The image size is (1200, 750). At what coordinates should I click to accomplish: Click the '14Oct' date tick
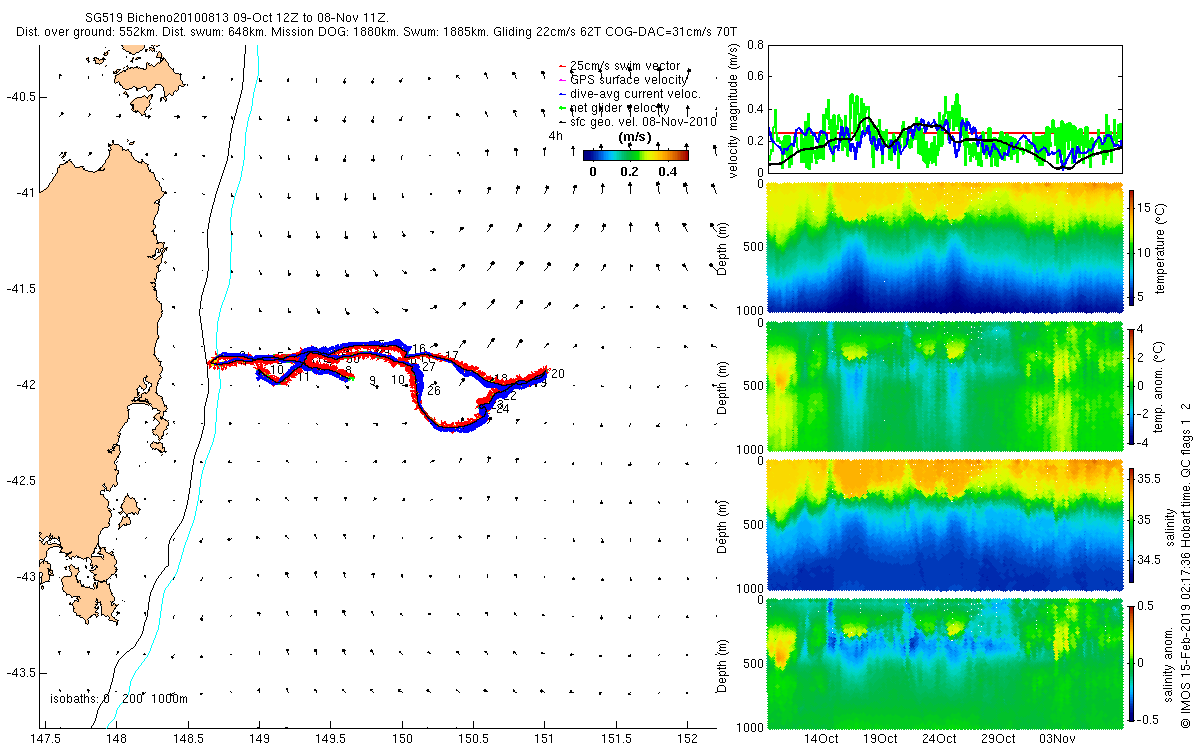[x=821, y=738]
